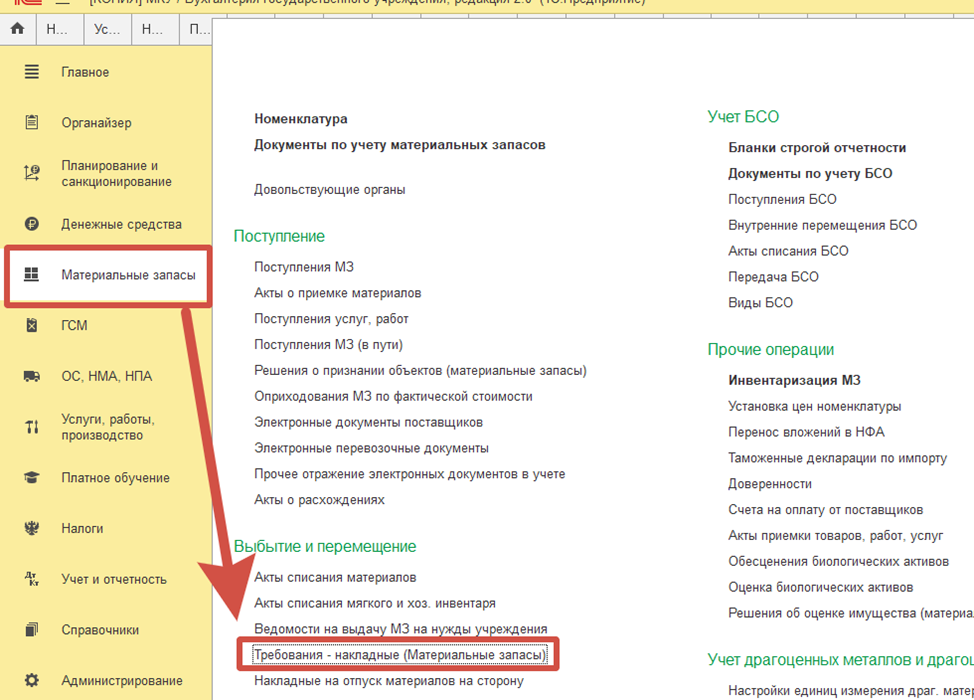Open Акты о расхождениях link
This screenshot has width=974, height=700.
pyautogui.click(x=319, y=500)
